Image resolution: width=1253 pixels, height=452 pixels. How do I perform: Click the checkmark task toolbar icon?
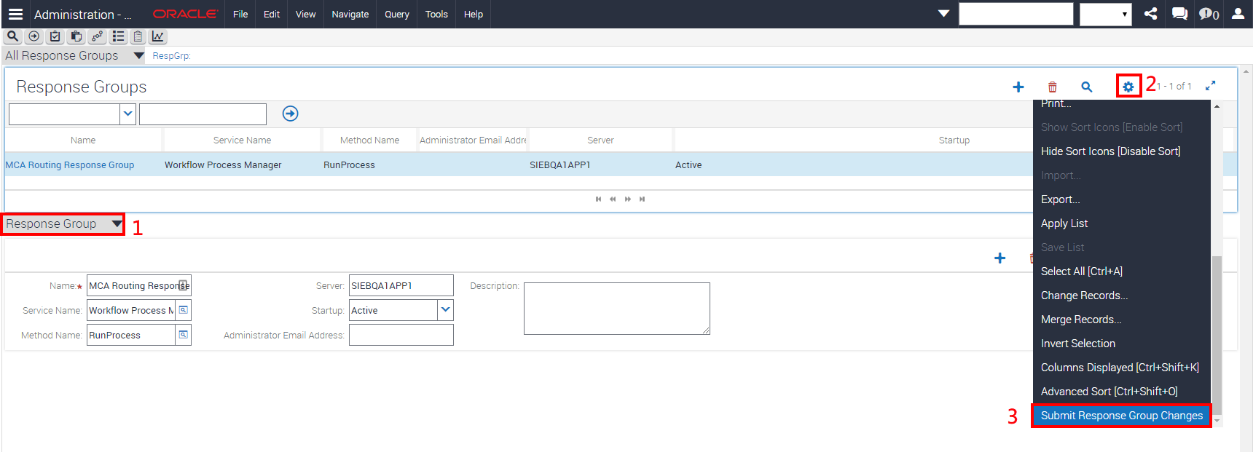click(x=55, y=36)
